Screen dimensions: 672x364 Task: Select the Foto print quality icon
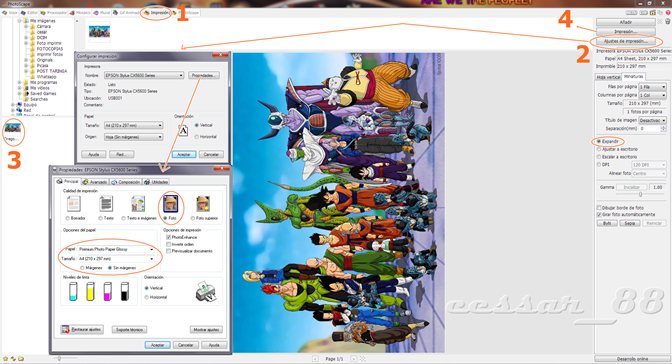pos(171,204)
